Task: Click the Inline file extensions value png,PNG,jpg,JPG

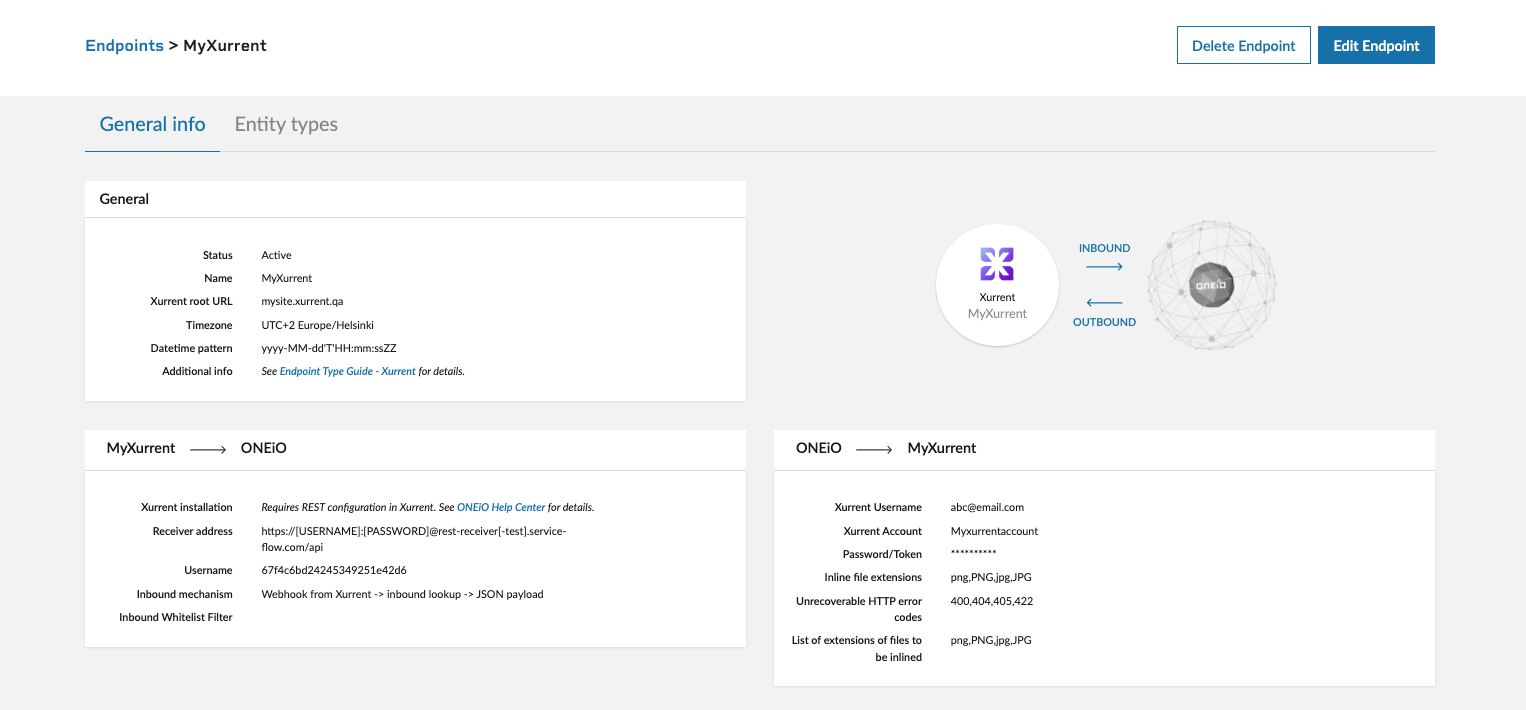Action: point(991,577)
